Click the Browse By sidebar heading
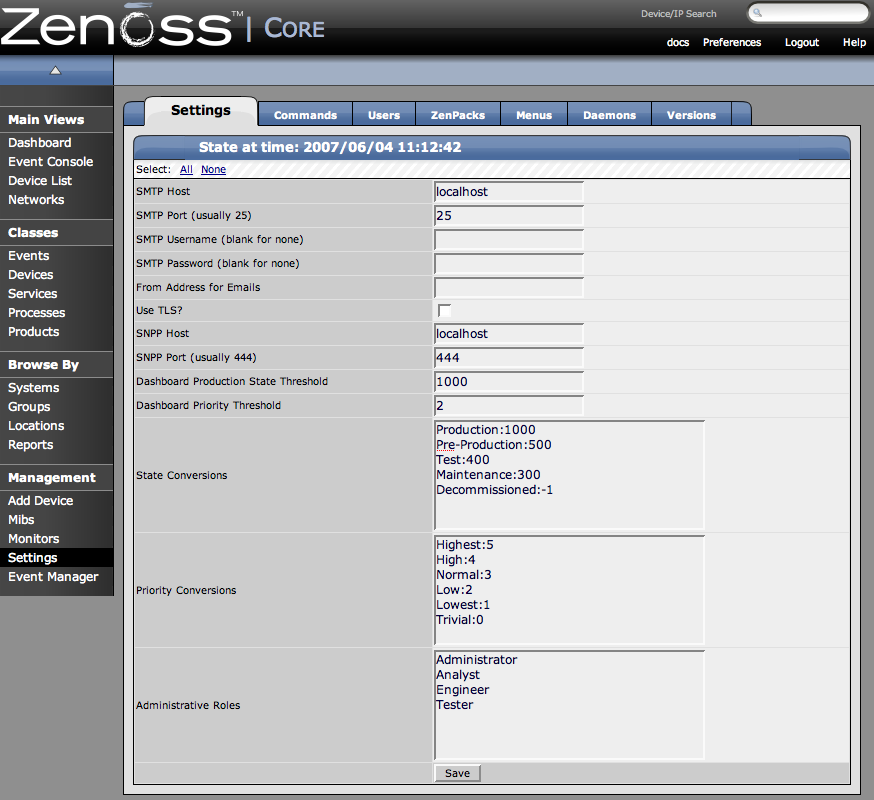The image size is (874, 800). pos(43,365)
